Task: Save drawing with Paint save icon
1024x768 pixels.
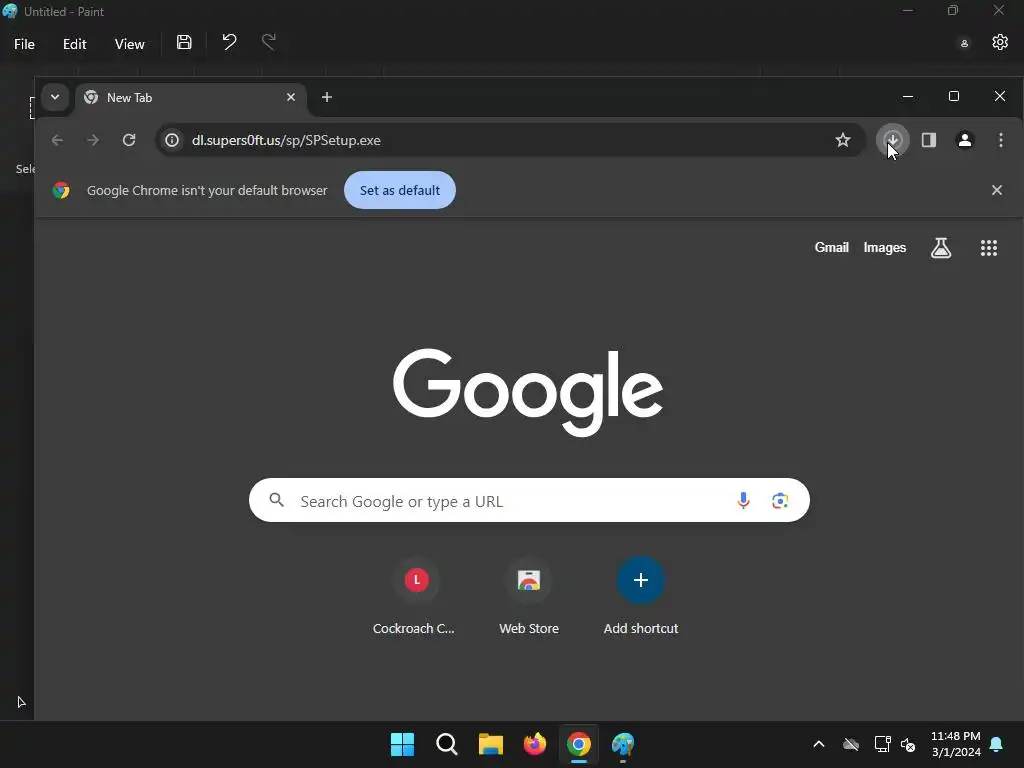Action: pos(184,42)
